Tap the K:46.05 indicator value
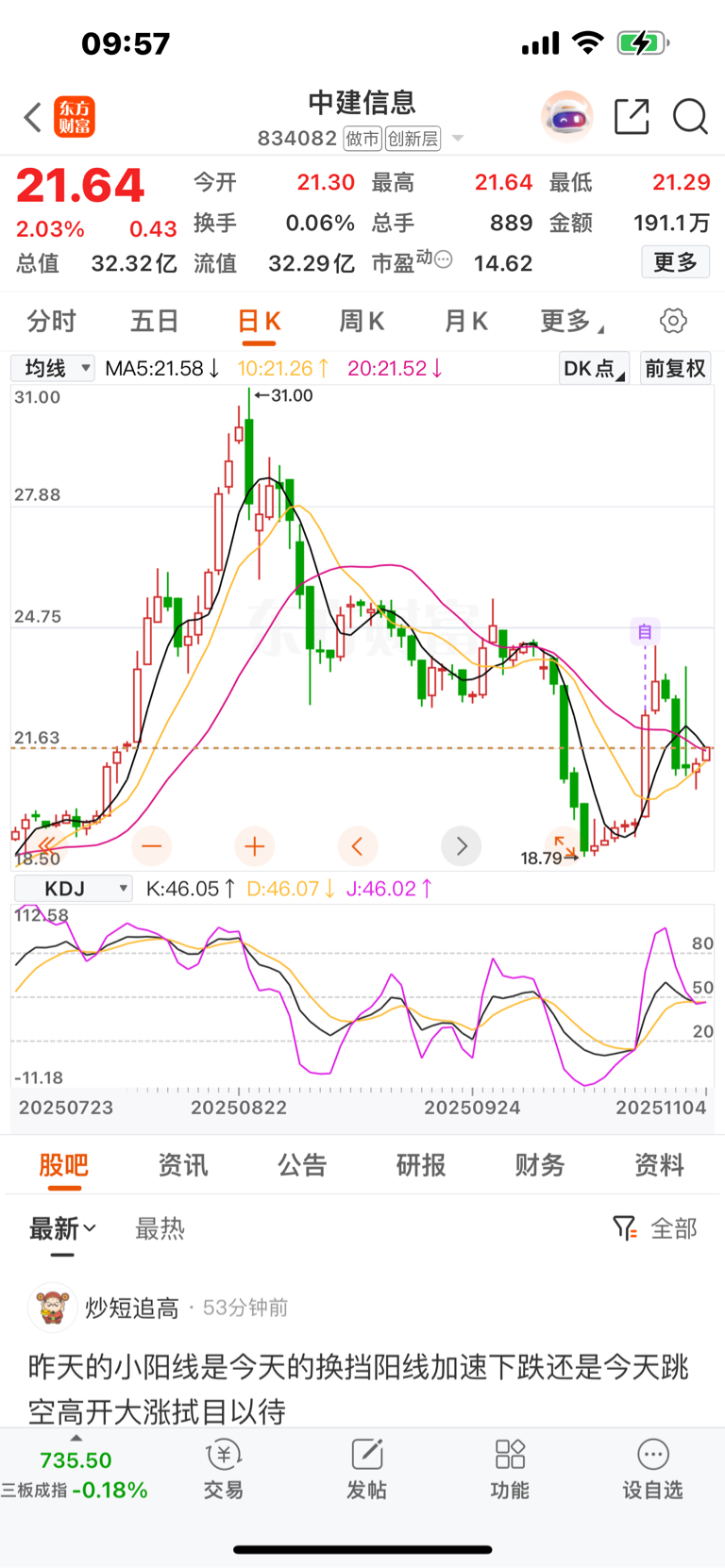 coord(191,889)
